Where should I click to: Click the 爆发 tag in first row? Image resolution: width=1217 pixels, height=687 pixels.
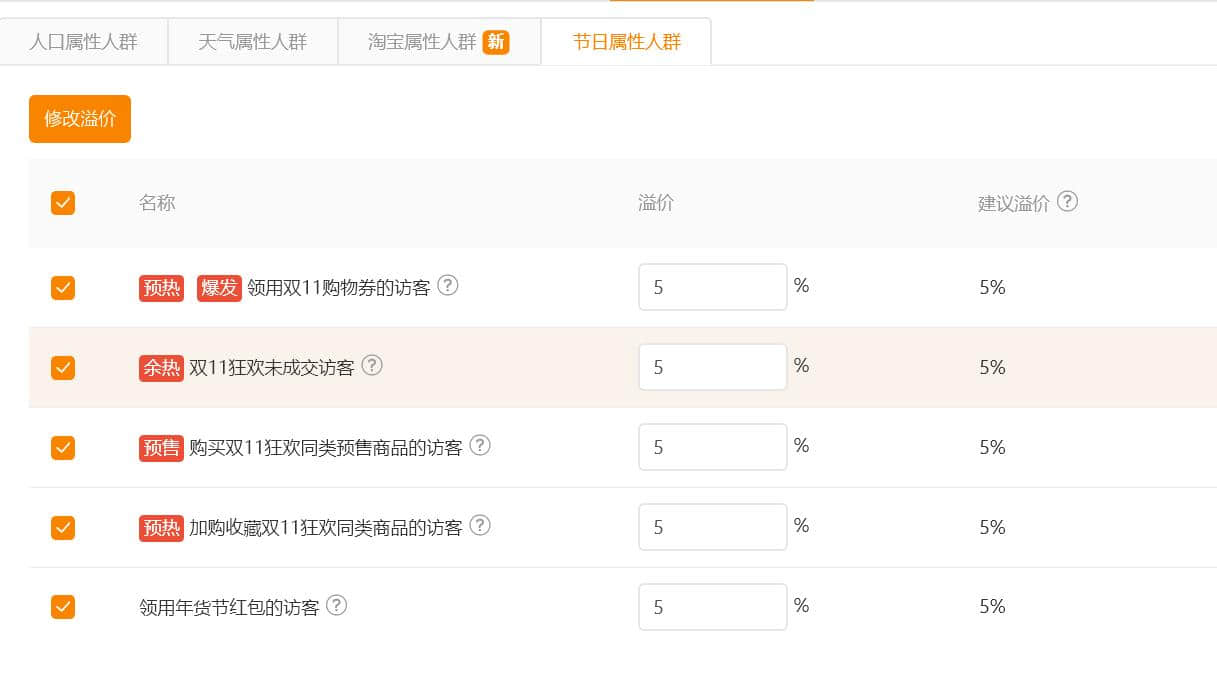coord(219,288)
